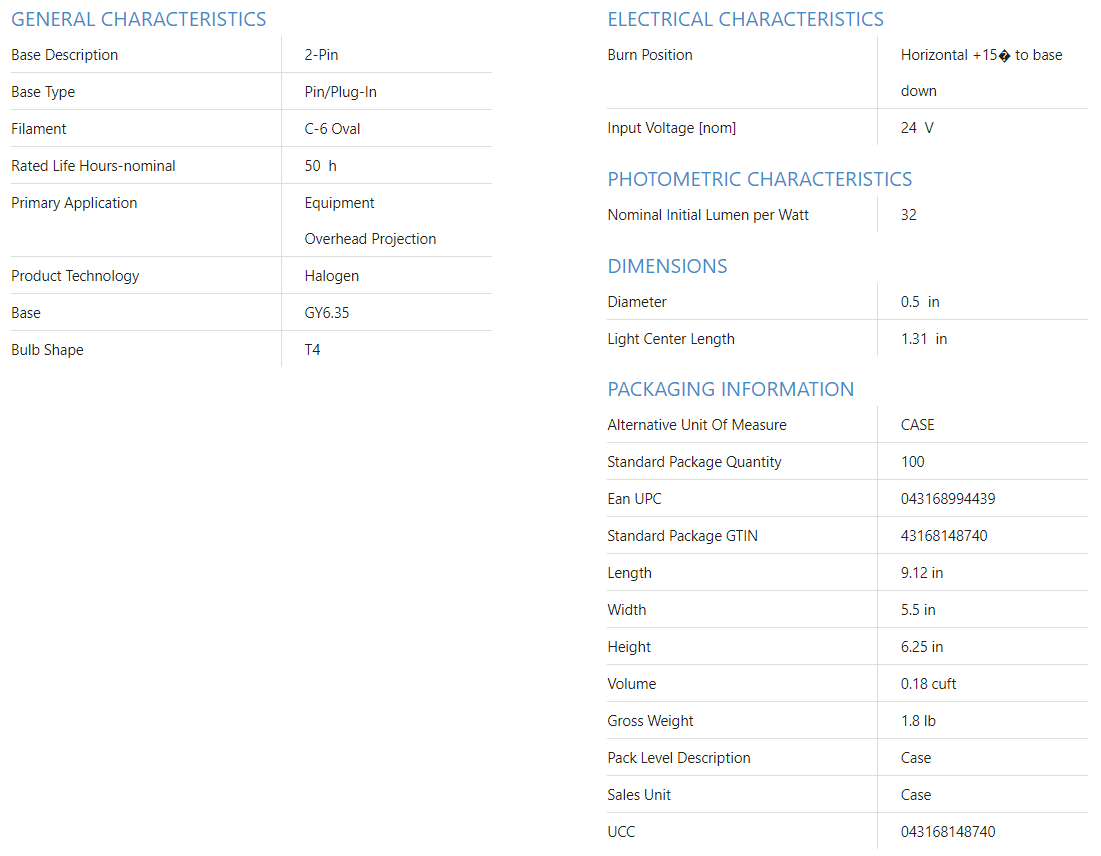Image resolution: width=1101 pixels, height=856 pixels.
Task: Click the Nominal Initial Lumen per Watt label
Action: pos(707,215)
